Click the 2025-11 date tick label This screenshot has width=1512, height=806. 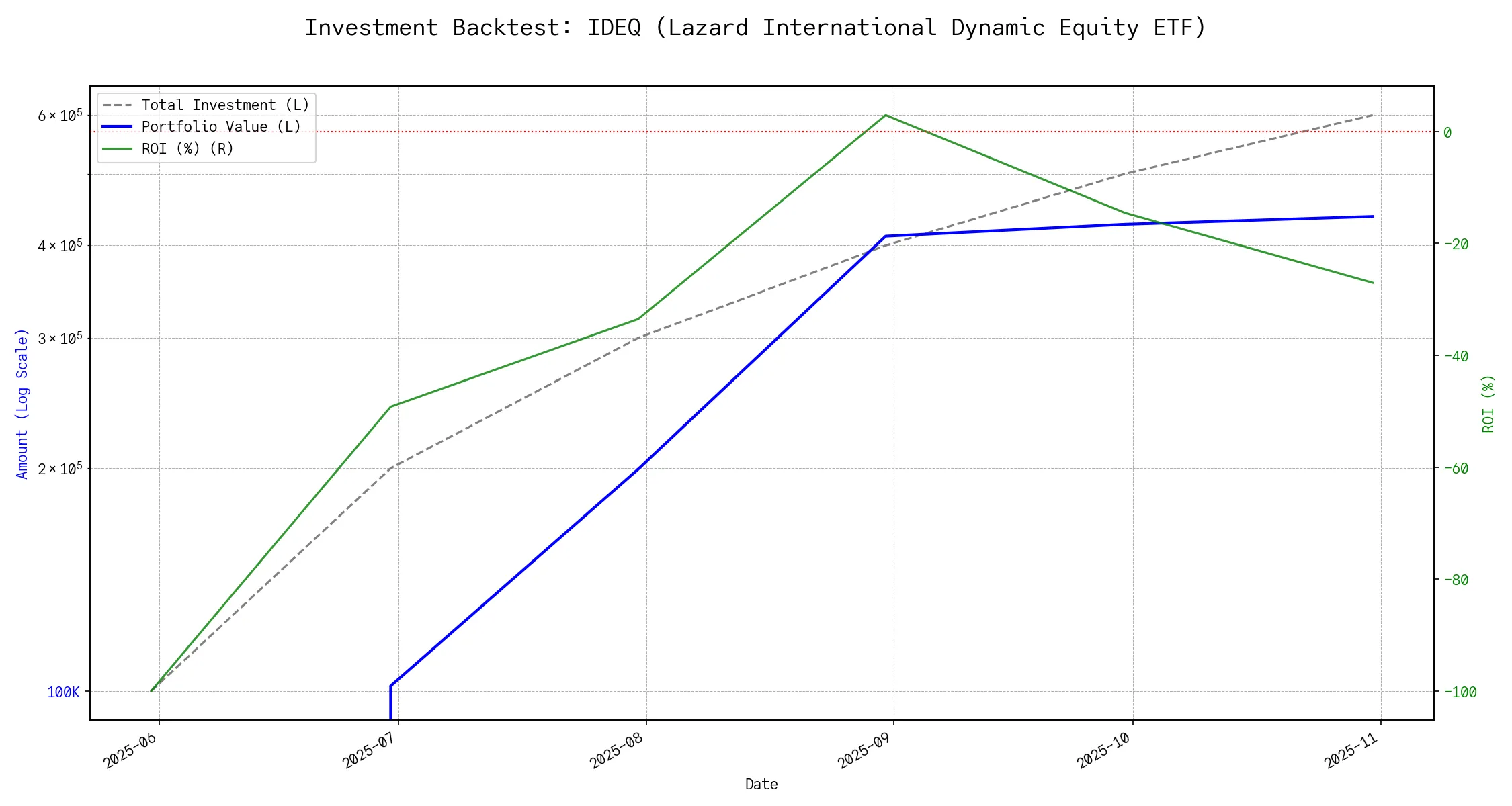click(1352, 750)
